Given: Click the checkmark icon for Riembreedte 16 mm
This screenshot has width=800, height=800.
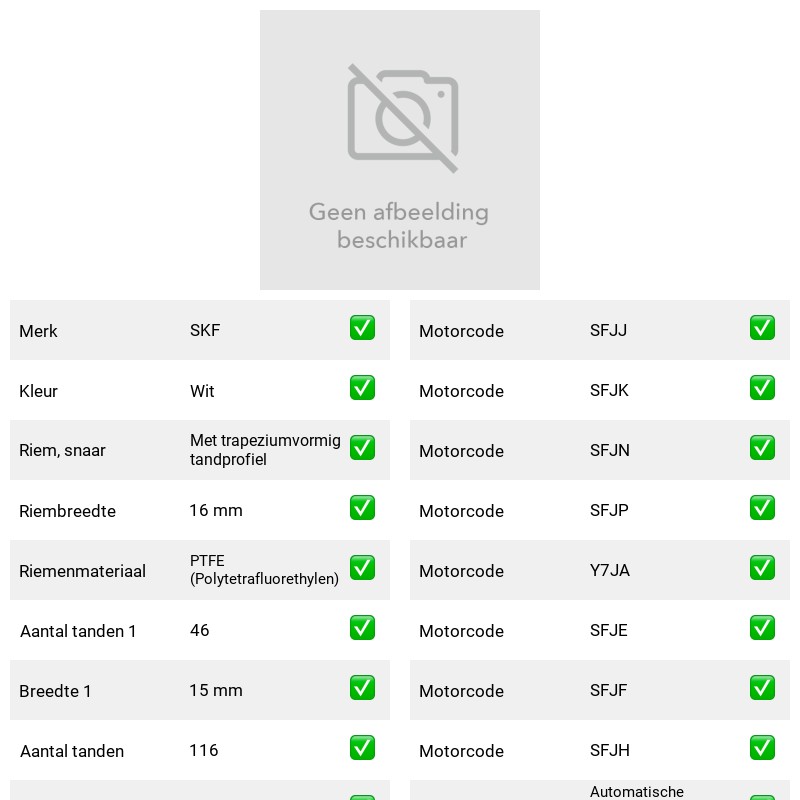Looking at the screenshot, I should [x=362, y=508].
